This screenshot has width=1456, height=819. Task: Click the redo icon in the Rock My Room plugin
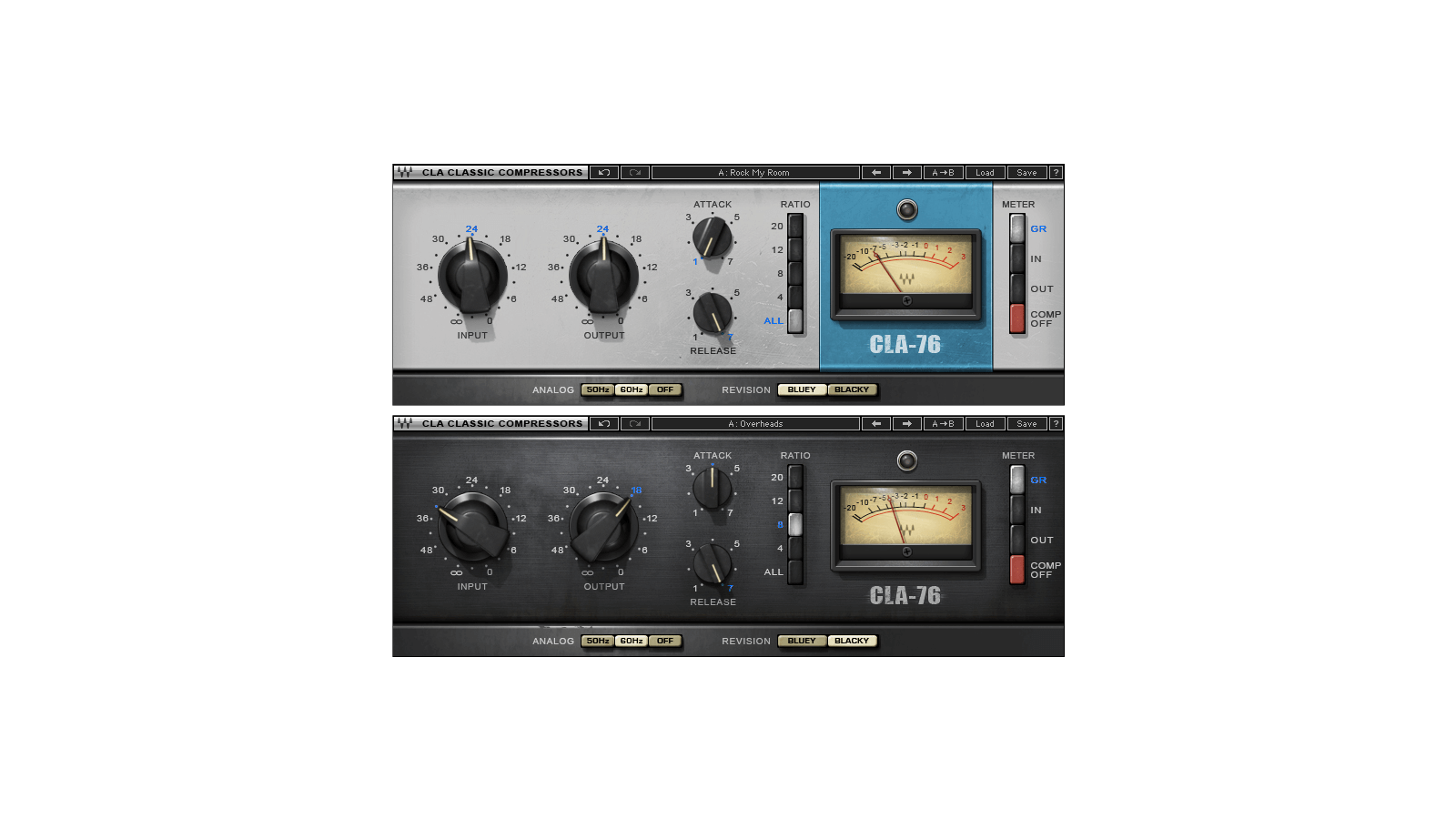click(x=635, y=172)
